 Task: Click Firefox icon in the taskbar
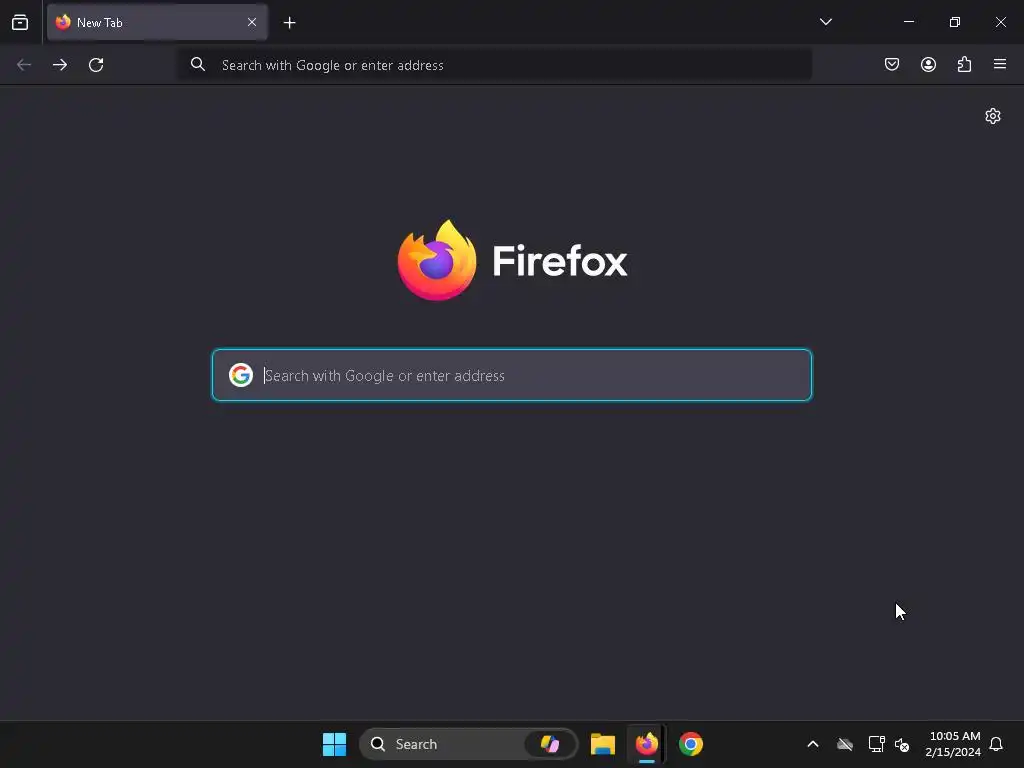pos(647,744)
